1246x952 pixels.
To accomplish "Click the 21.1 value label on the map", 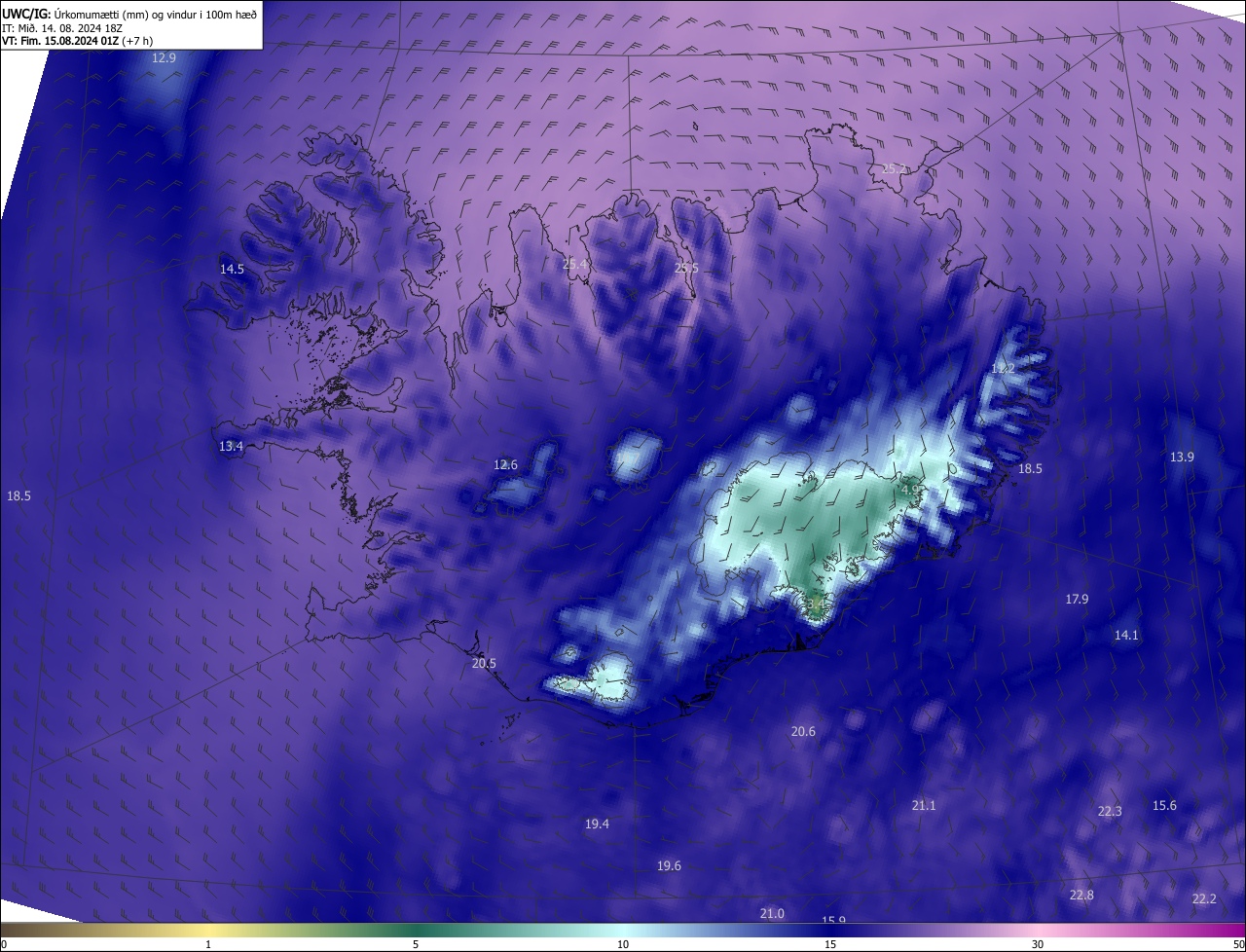I will [x=924, y=805].
